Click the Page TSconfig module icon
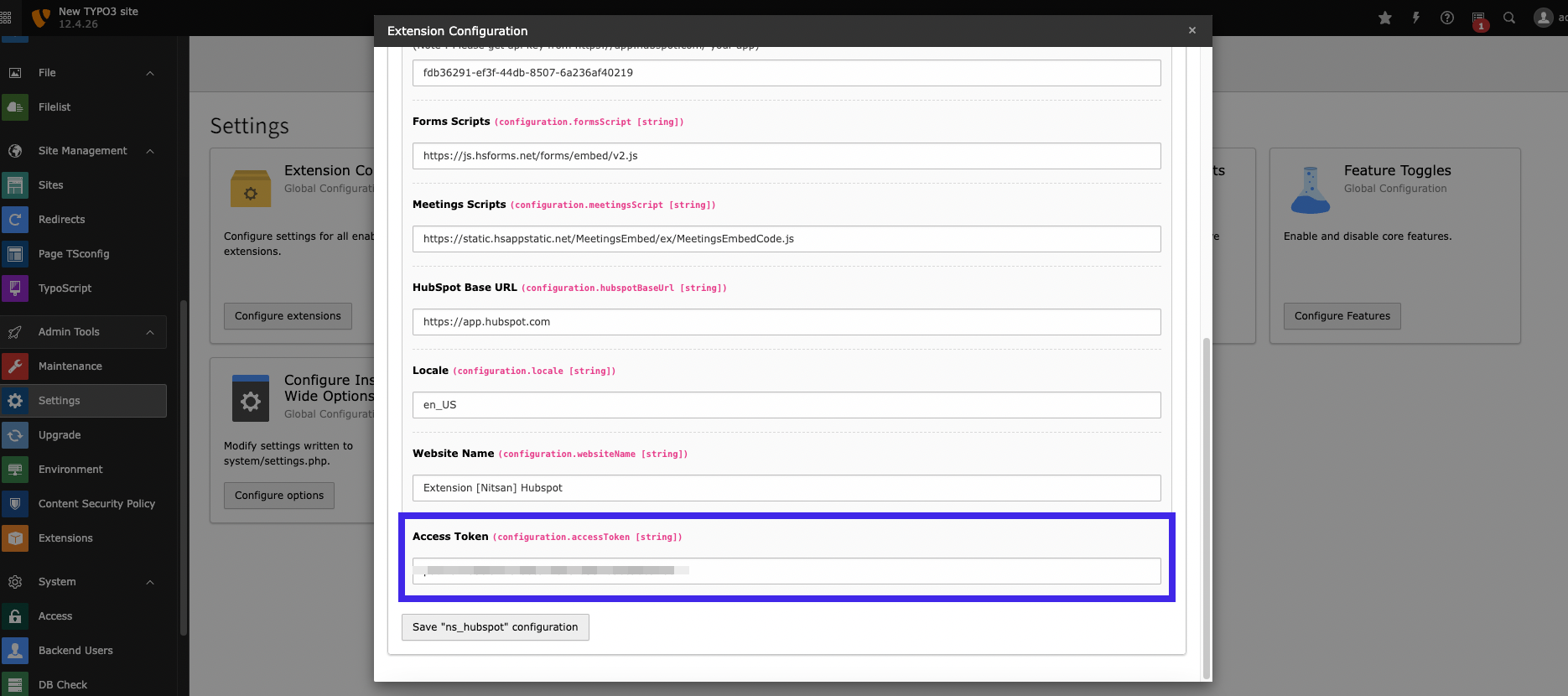The width and height of the screenshot is (1568, 696). [x=15, y=254]
